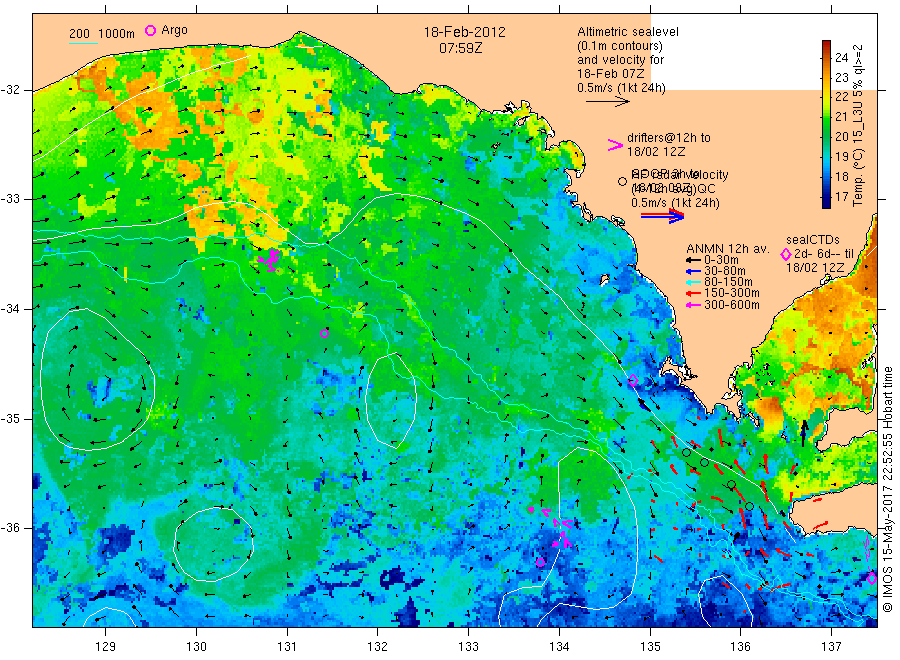Click the magenta drifter cluster near 130.8E 33.5S
The image size is (900, 660).
coord(269,259)
